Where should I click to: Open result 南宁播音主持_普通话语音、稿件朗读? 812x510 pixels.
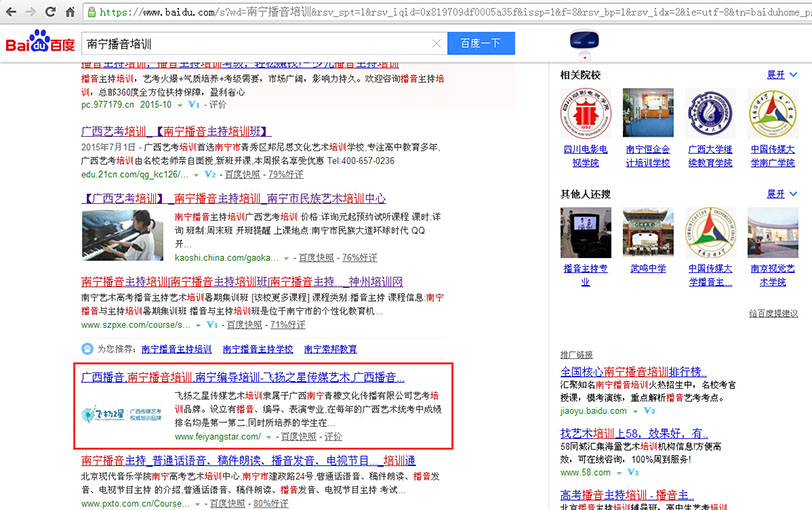(248, 460)
